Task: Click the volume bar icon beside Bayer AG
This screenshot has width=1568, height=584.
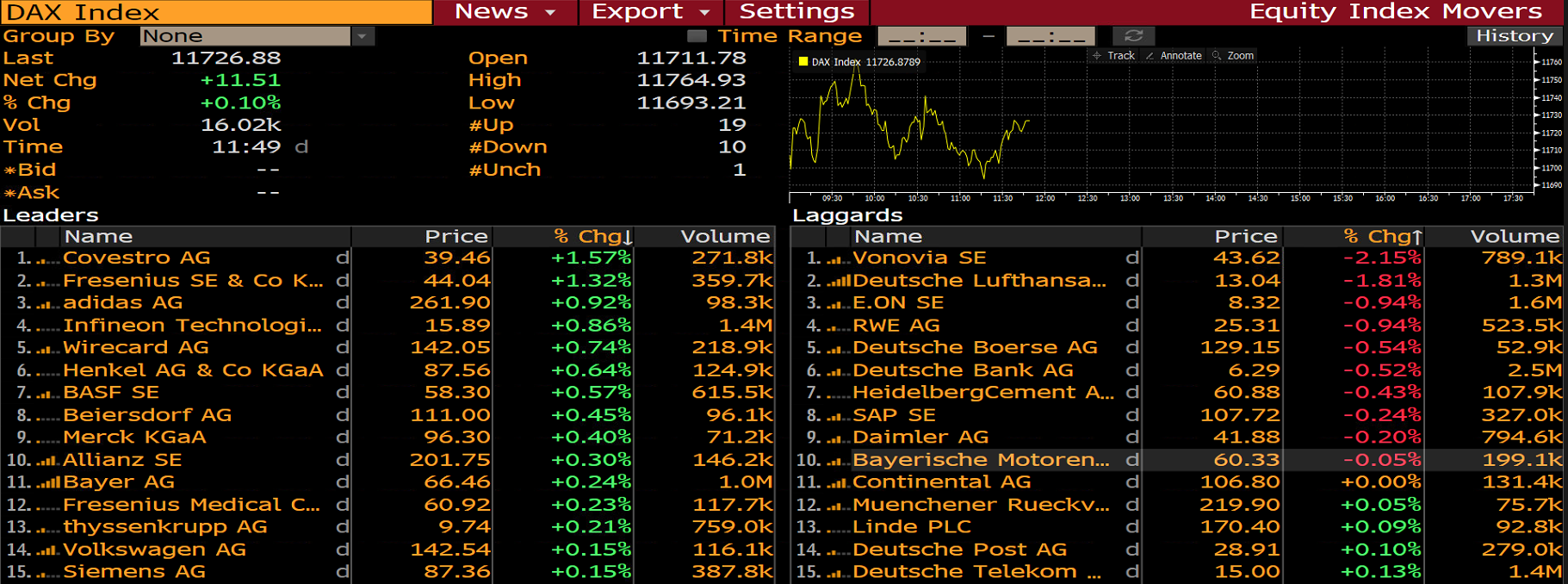Action: point(47,482)
